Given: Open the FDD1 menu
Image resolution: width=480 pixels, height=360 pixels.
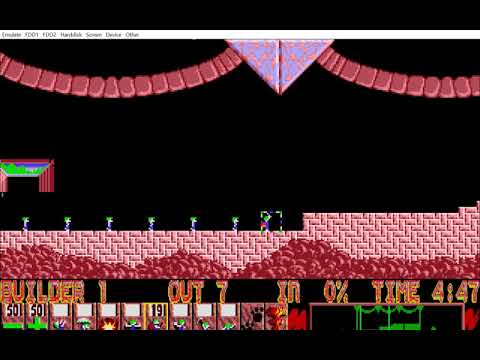Looking at the screenshot, I should point(32,35).
